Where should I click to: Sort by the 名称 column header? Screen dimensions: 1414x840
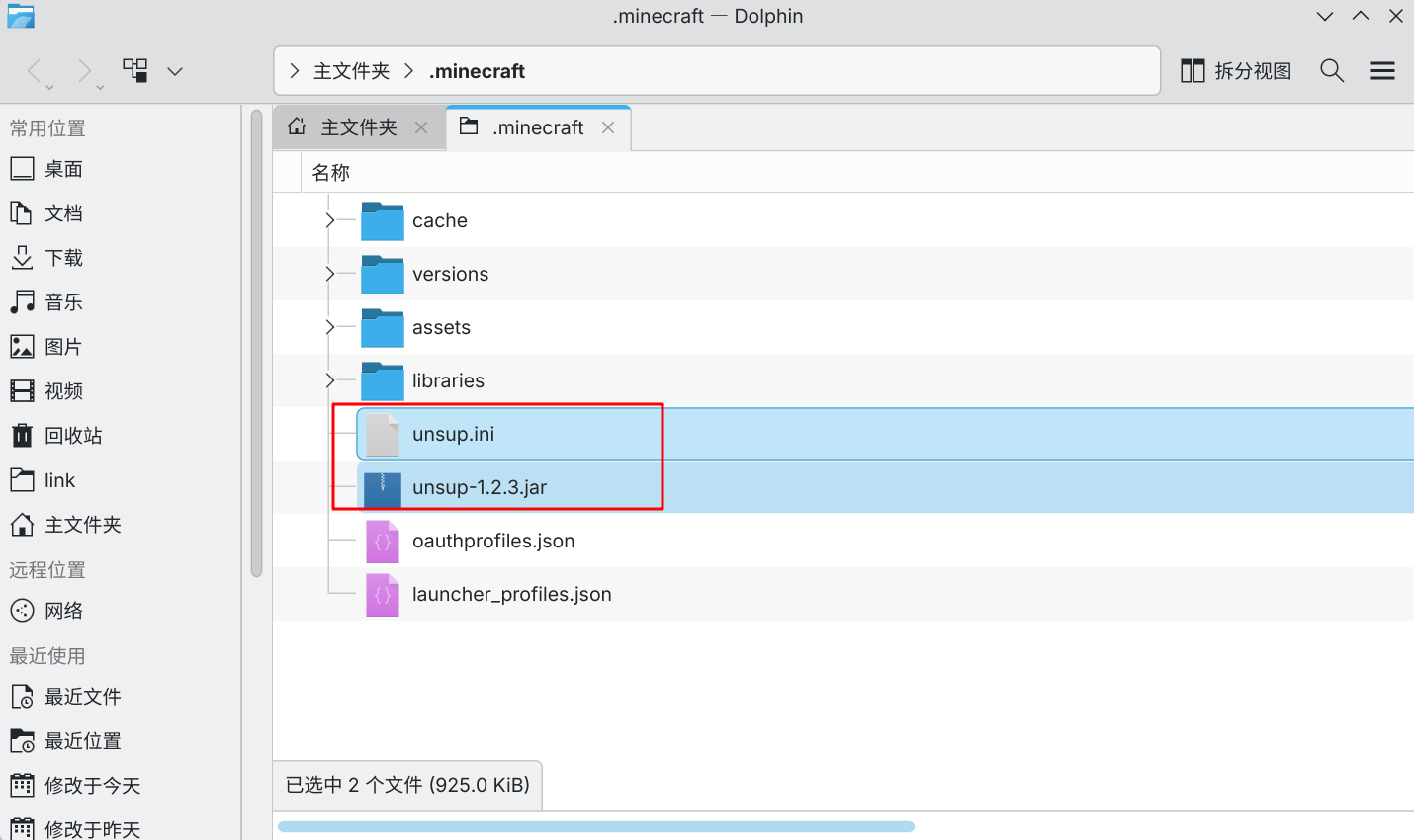331,173
